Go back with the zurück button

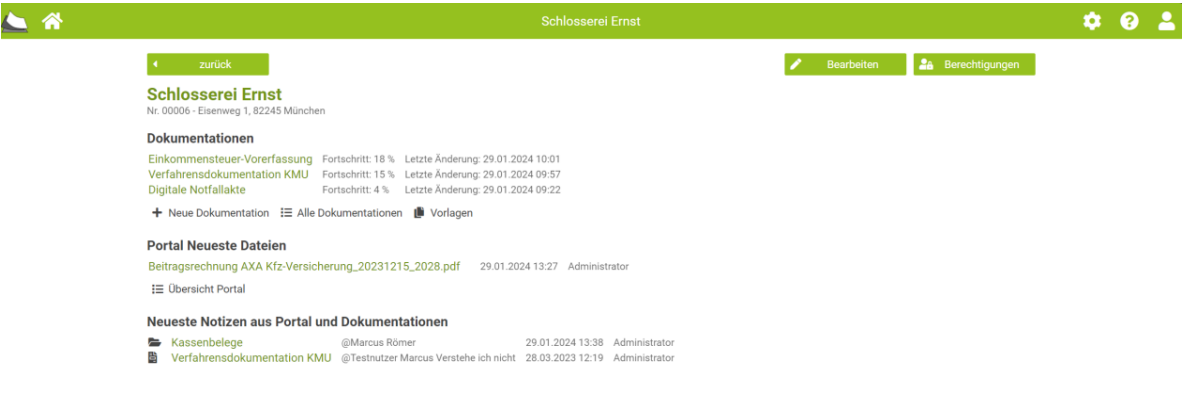pyautogui.click(x=208, y=65)
